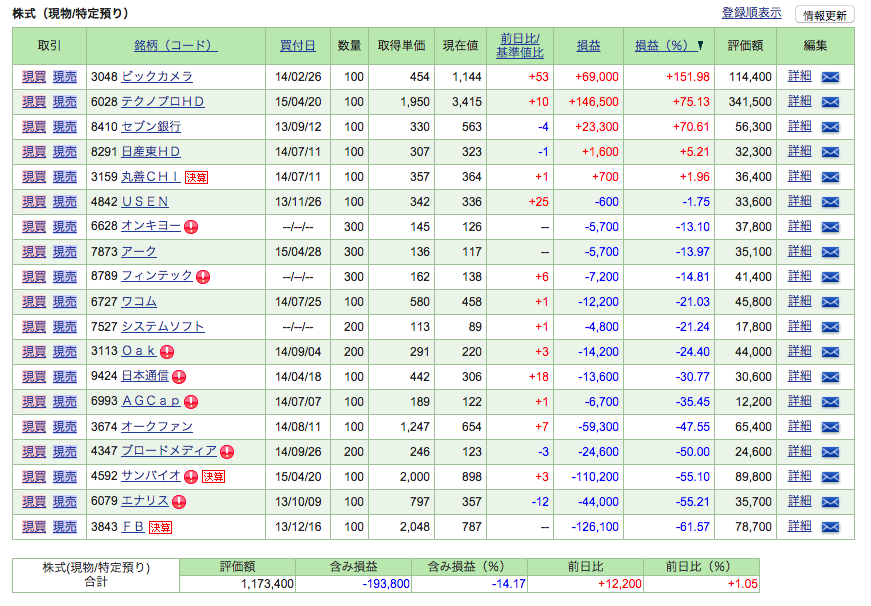Click the red alert icon beside オンキヨー
871x606 pixels.
tap(191, 227)
